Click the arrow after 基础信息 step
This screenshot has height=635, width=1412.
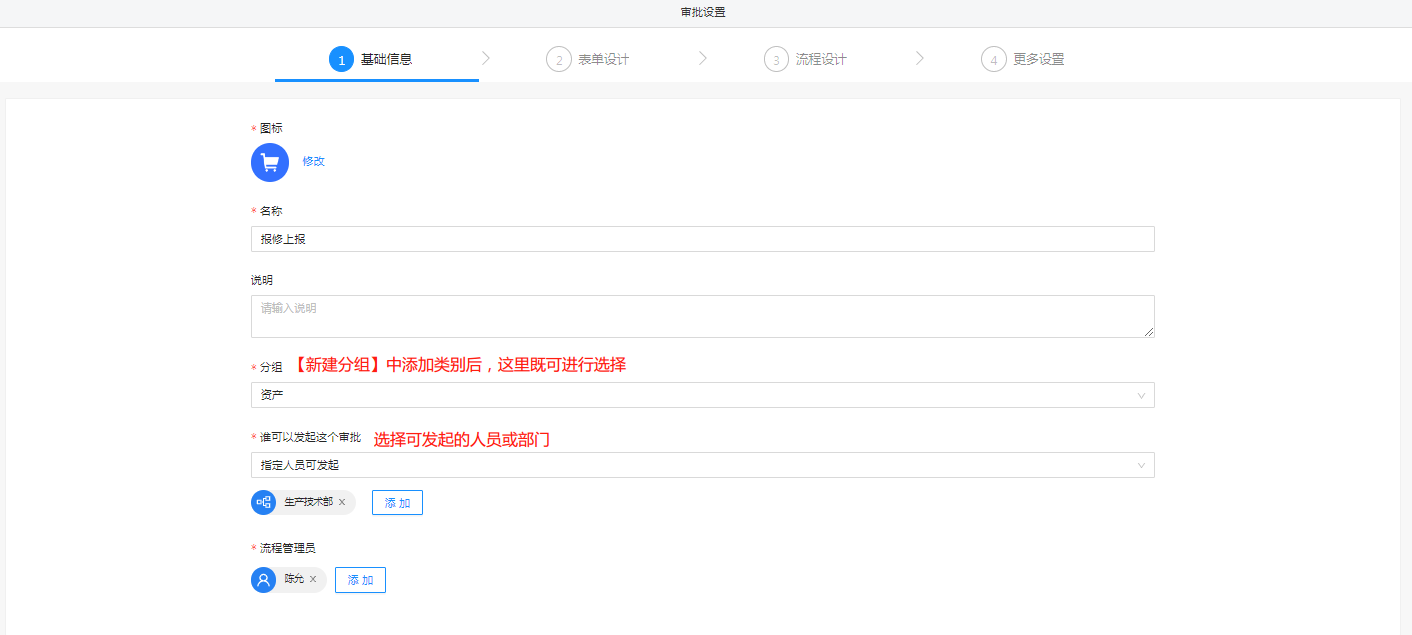click(486, 58)
